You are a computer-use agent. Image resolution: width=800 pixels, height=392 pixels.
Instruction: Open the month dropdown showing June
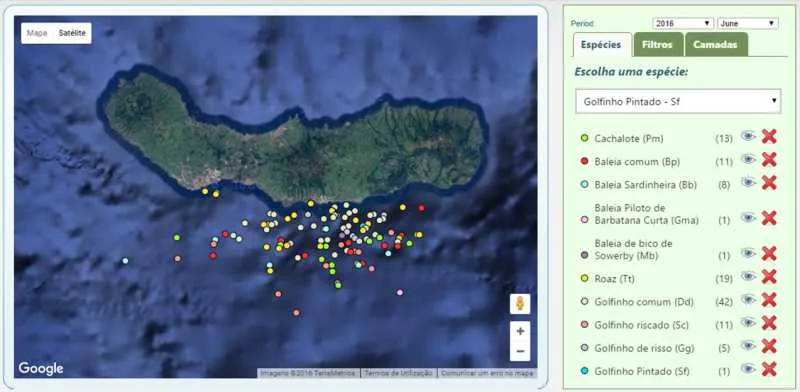[x=748, y=23]
